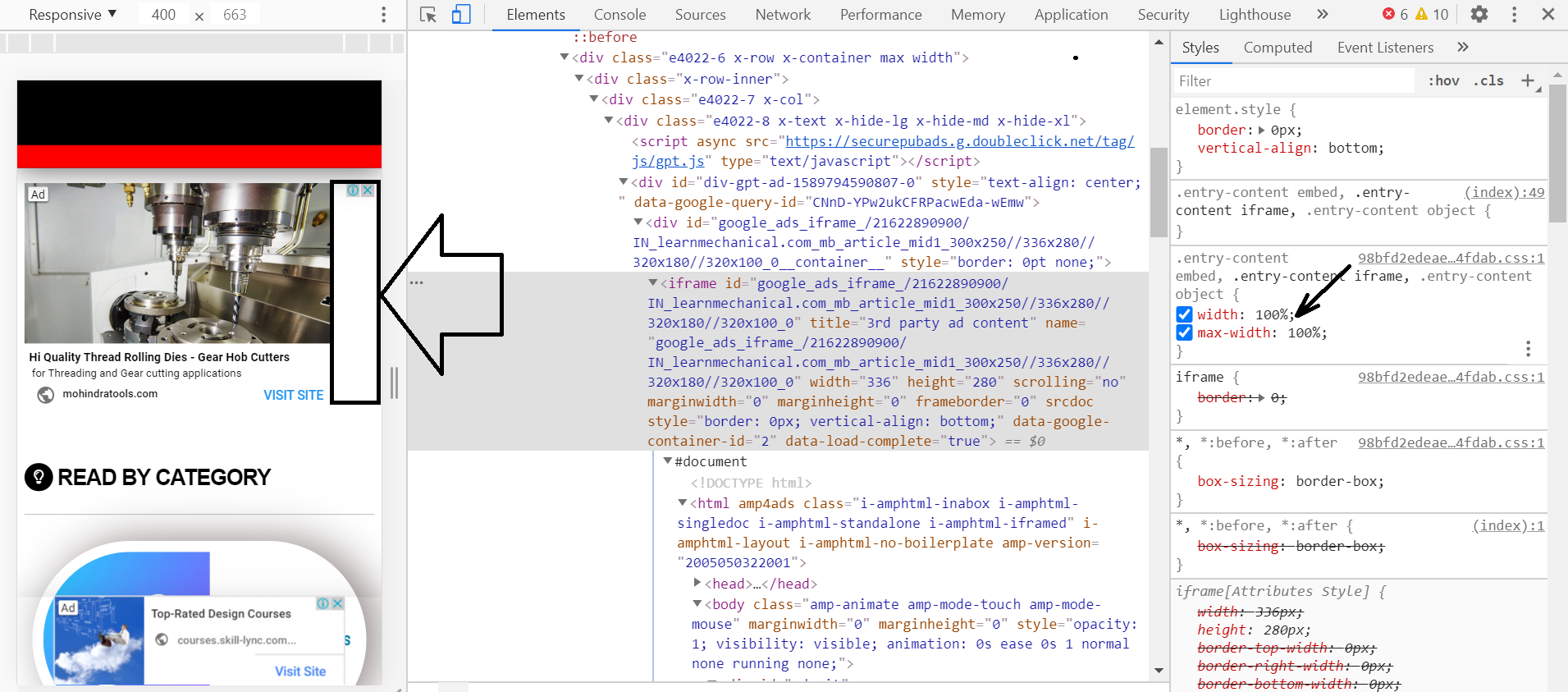Click the globe icon next to mohindratools.com
The width and height of the screenshot is (1568, 692).
pos(46,395)
